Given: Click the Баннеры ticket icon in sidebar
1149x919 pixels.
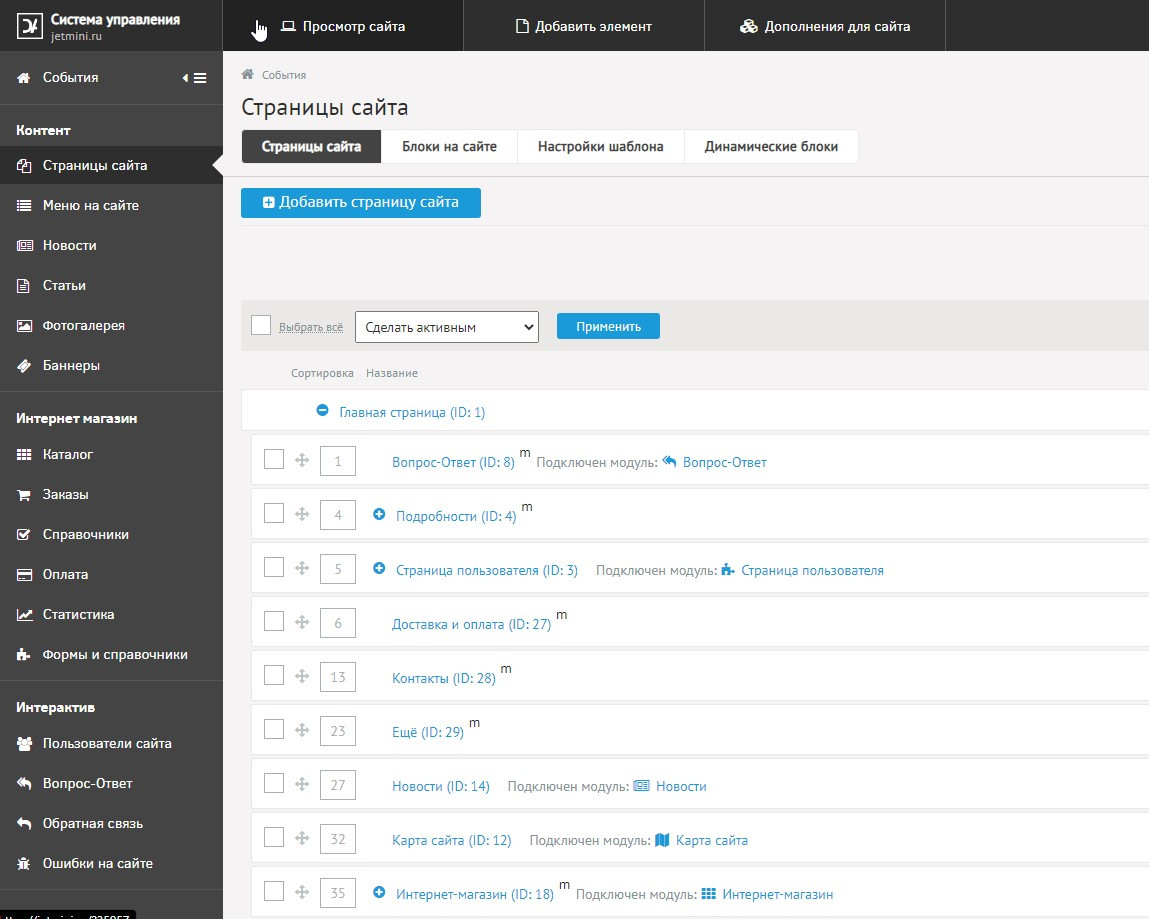Looking at the screenshot, I should [24, 366].
